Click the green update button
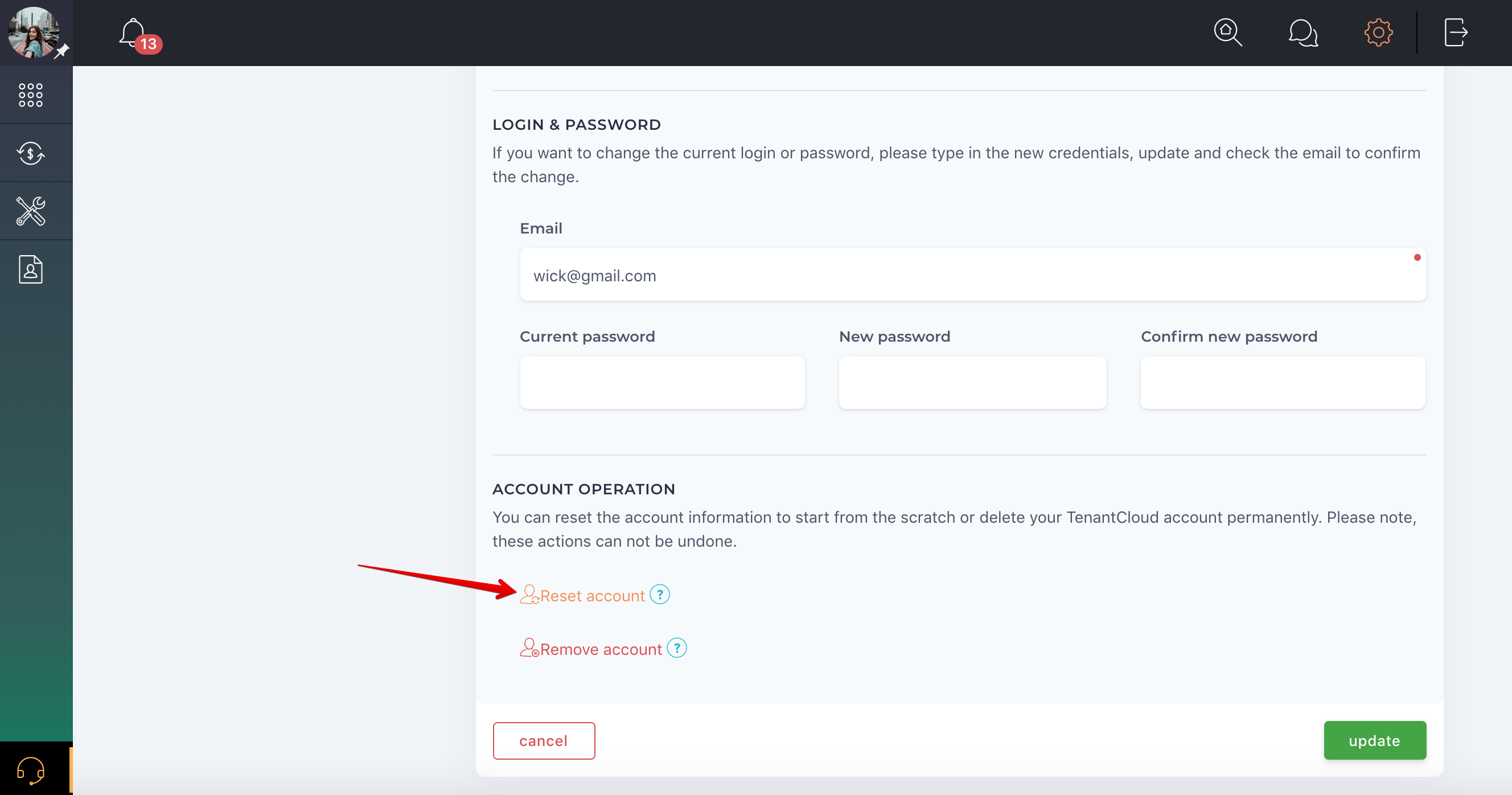Viewport: 1512px width, 795px height. pyautogui.click(x=1375, y=740)
